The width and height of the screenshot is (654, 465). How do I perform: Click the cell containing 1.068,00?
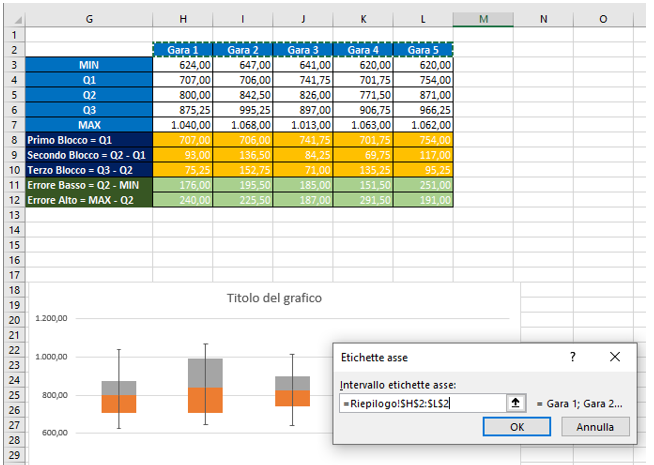243,125
